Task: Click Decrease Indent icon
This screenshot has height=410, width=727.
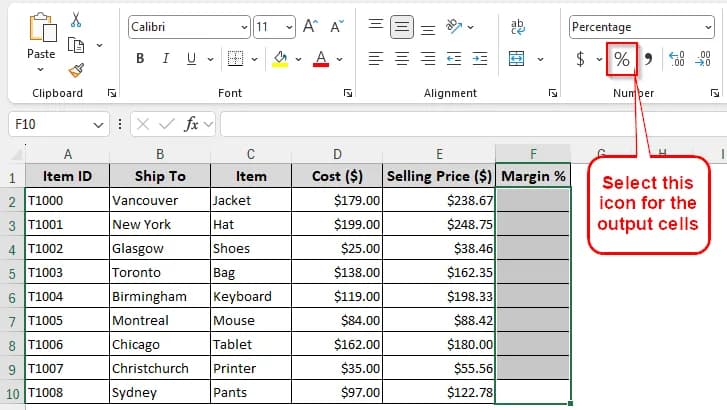Action: click(453, 59)
